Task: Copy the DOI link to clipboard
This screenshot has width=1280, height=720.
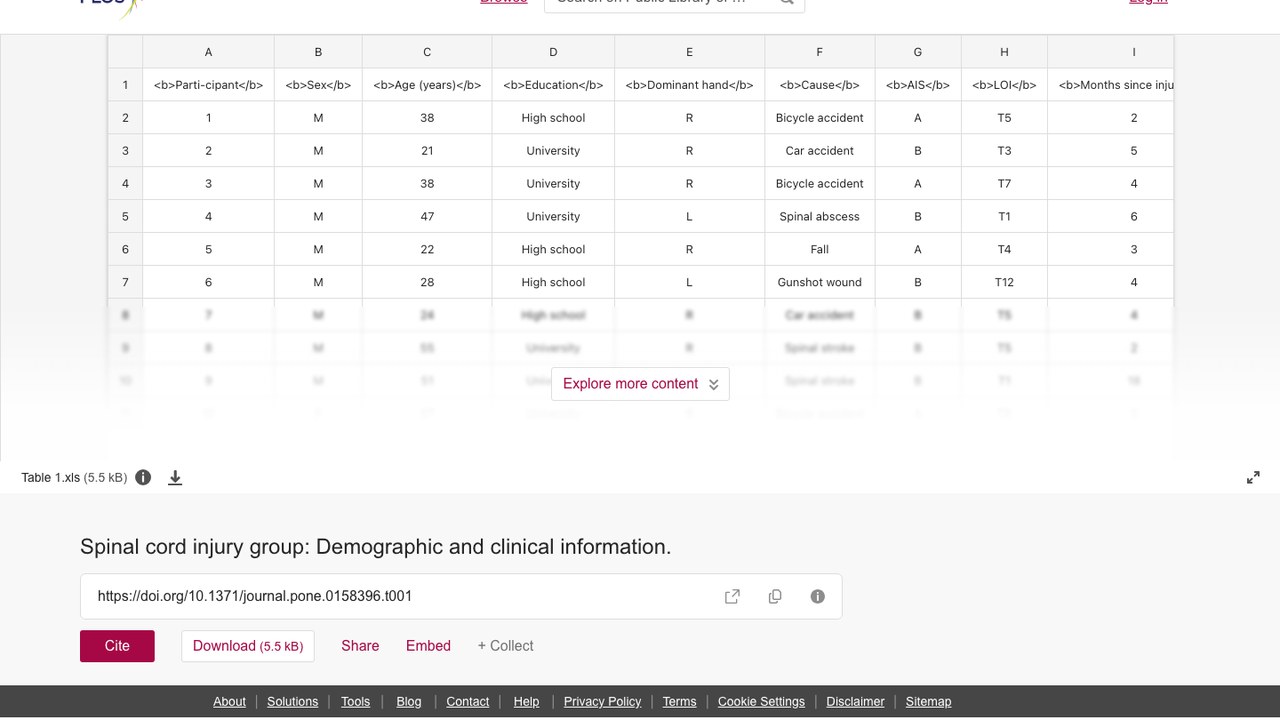Action: point(775,596)
